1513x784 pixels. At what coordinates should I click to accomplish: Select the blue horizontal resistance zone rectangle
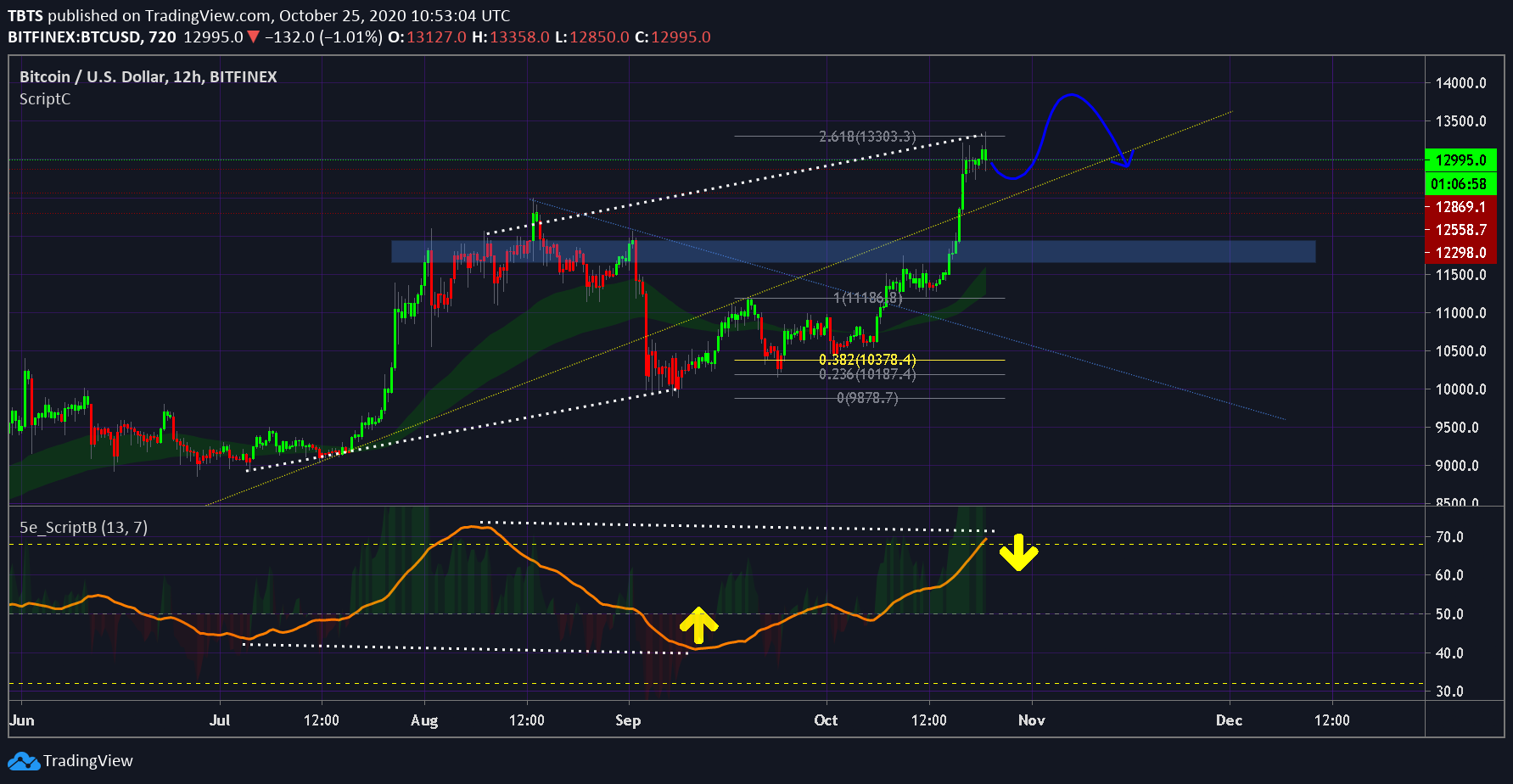[853, 251]
